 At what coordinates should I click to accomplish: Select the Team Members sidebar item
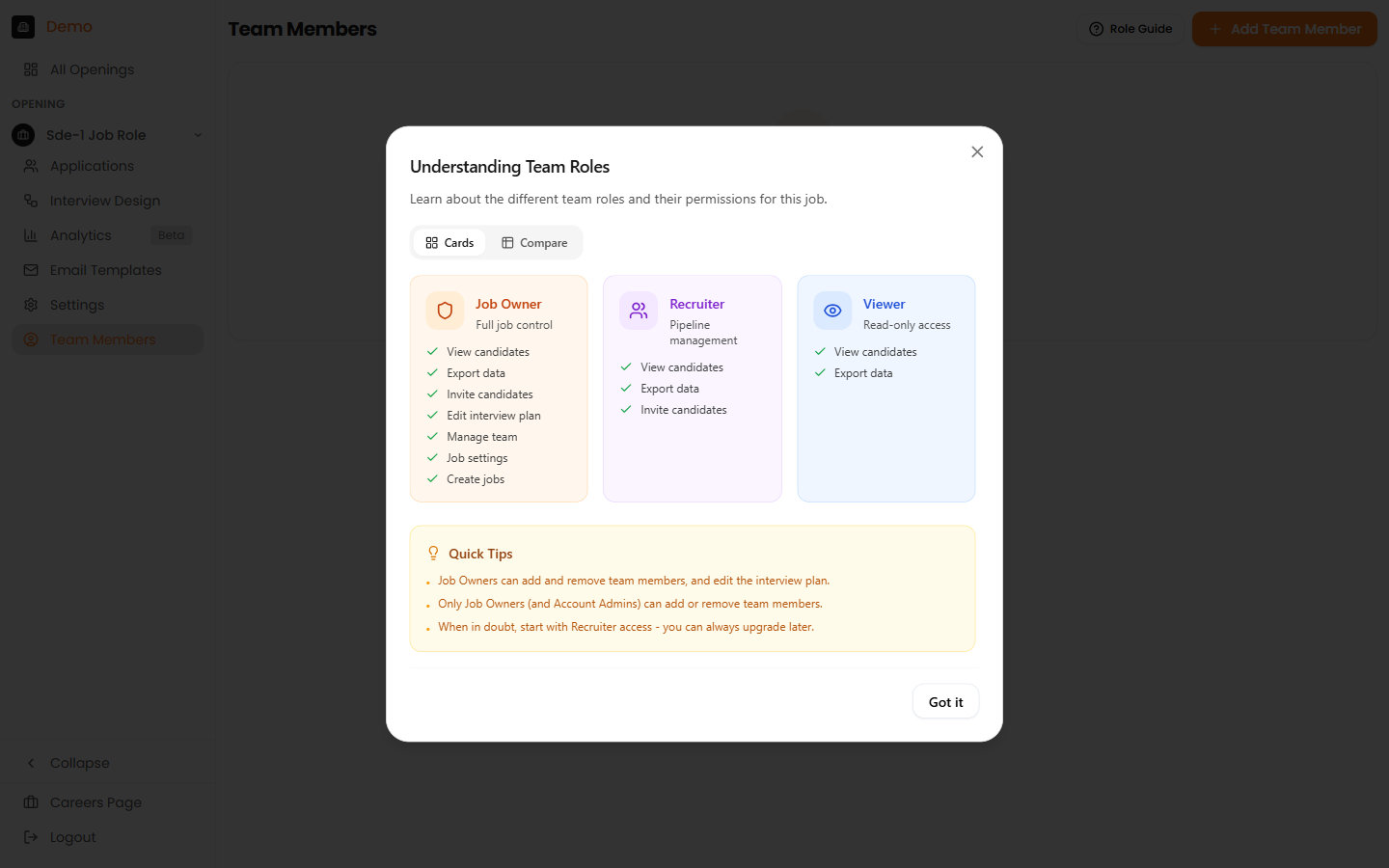(x=101, y=339)
